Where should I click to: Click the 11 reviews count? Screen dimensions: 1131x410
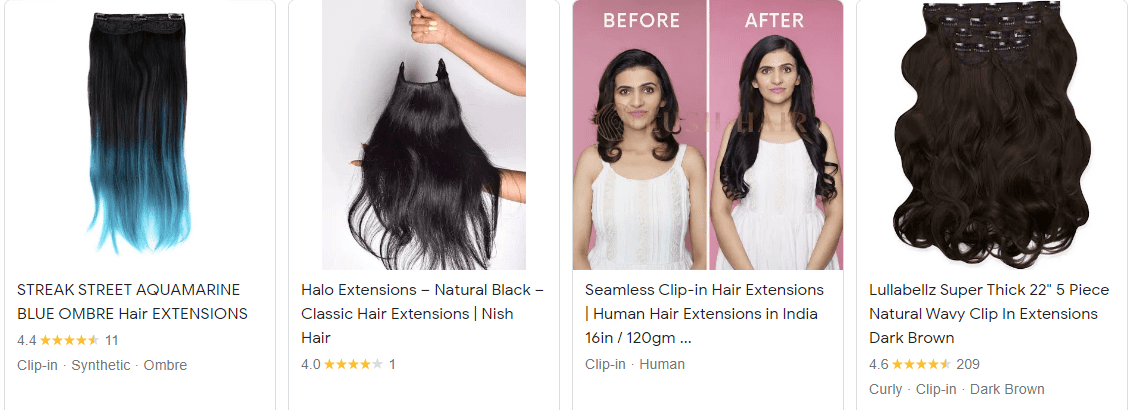(112, 340)
